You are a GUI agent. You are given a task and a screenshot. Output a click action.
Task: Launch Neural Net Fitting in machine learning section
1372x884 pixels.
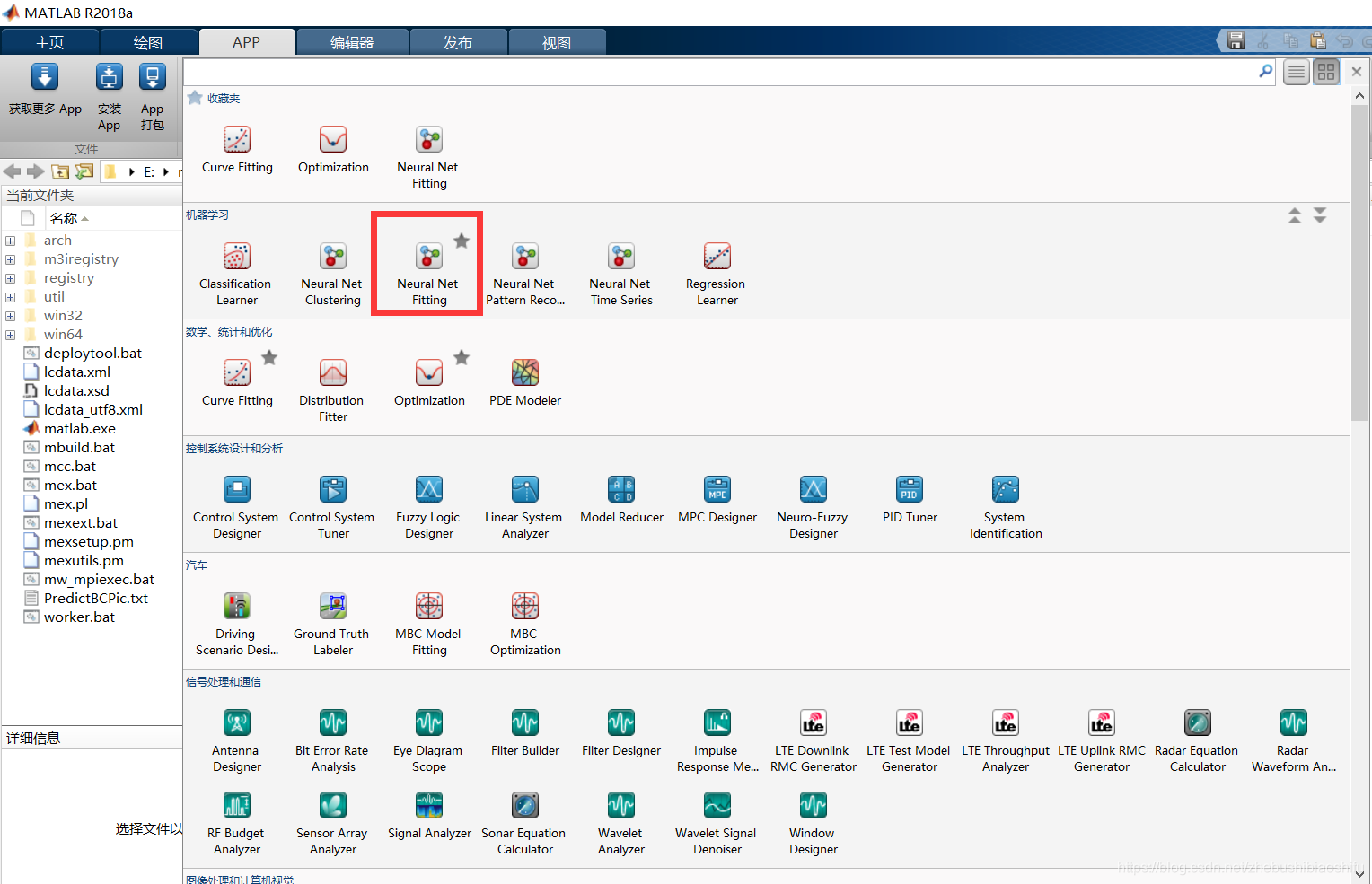click(428, 274)
